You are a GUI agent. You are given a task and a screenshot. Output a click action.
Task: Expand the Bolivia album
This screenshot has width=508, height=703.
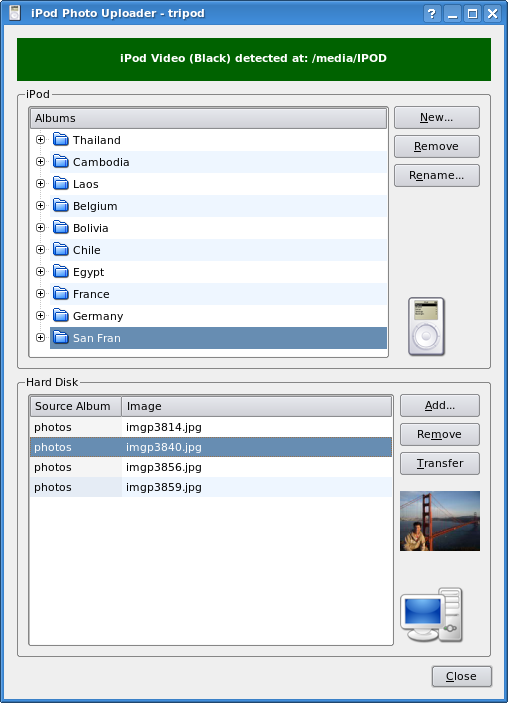click(x=40, y=227)
